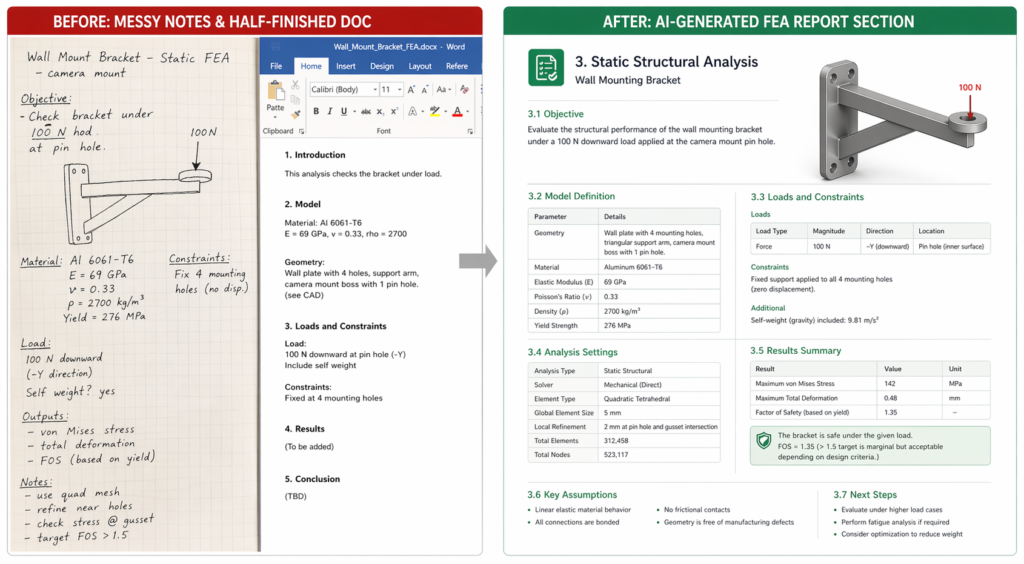1024x564 pixels.
Task: Click the '(To be added)' placeholder text
Action: pyautogui.click(x=309, y=446)
